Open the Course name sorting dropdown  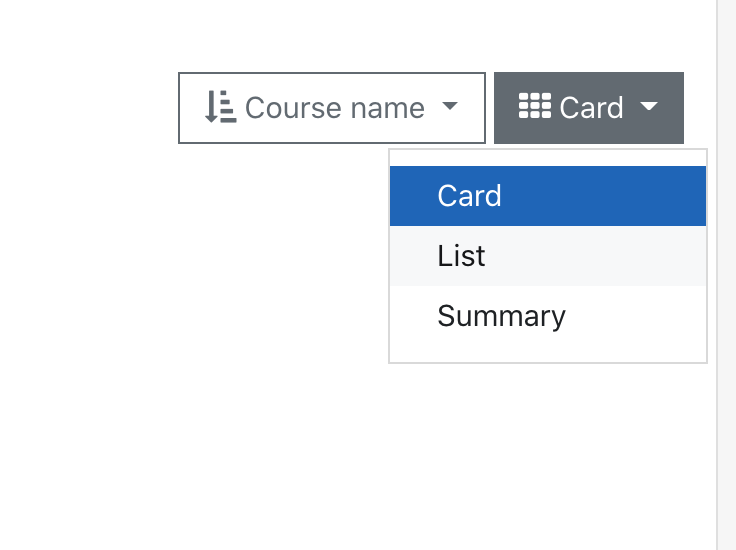[x=332, y=108]
